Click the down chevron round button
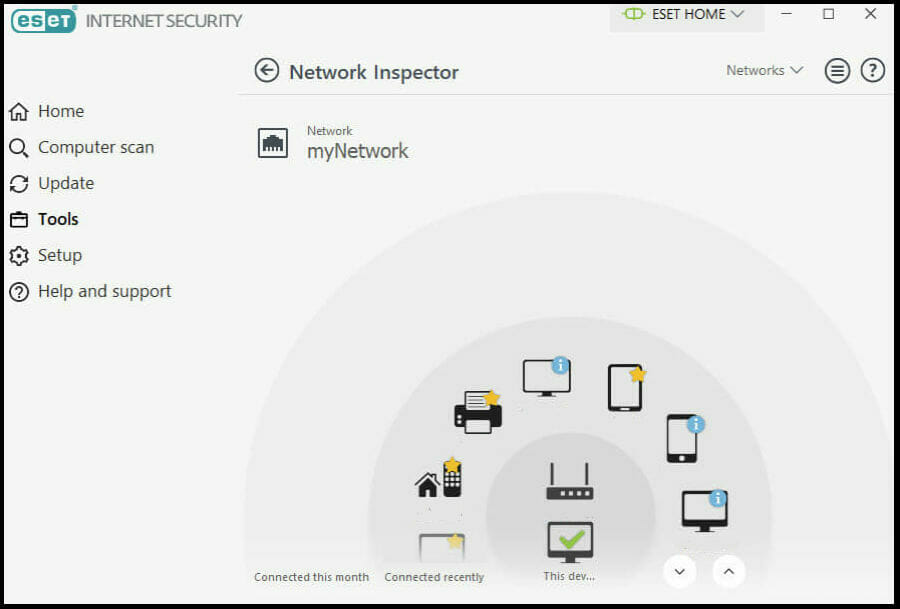 pos(680,572)
